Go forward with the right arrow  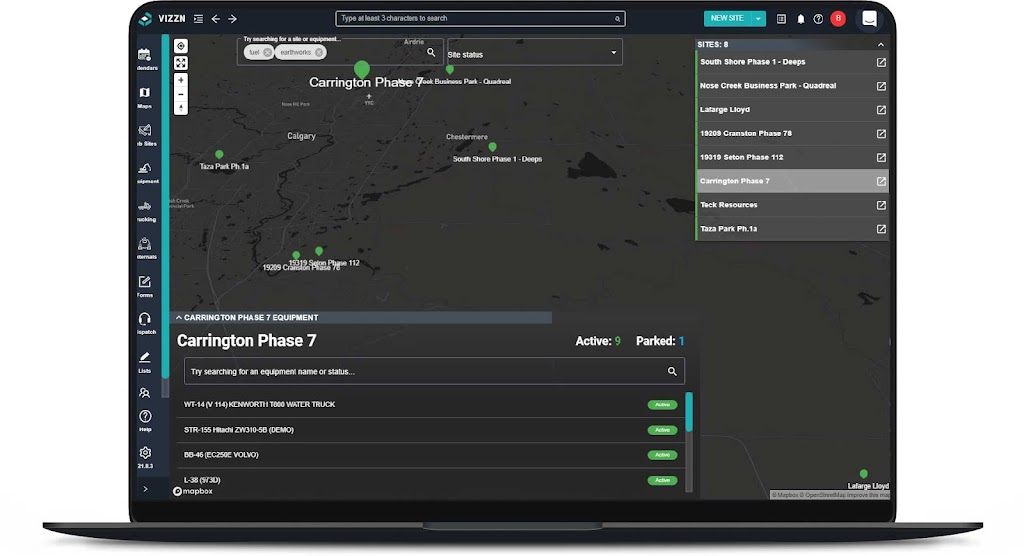pyautogui.click(x=232, y=19)
